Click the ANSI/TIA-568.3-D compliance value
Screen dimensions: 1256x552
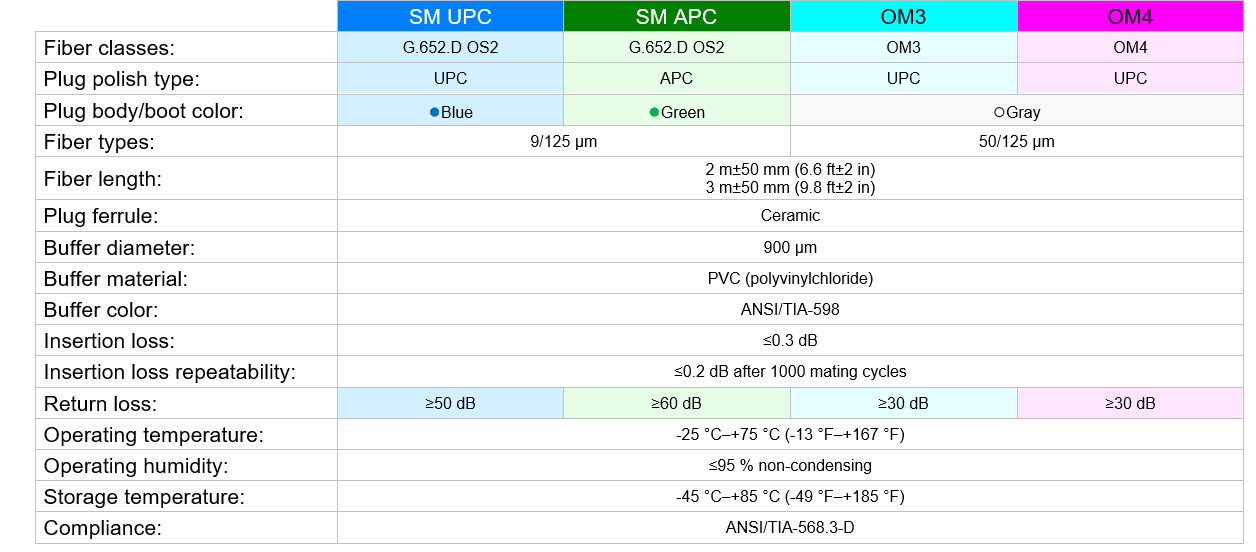[x=790, y=528]
